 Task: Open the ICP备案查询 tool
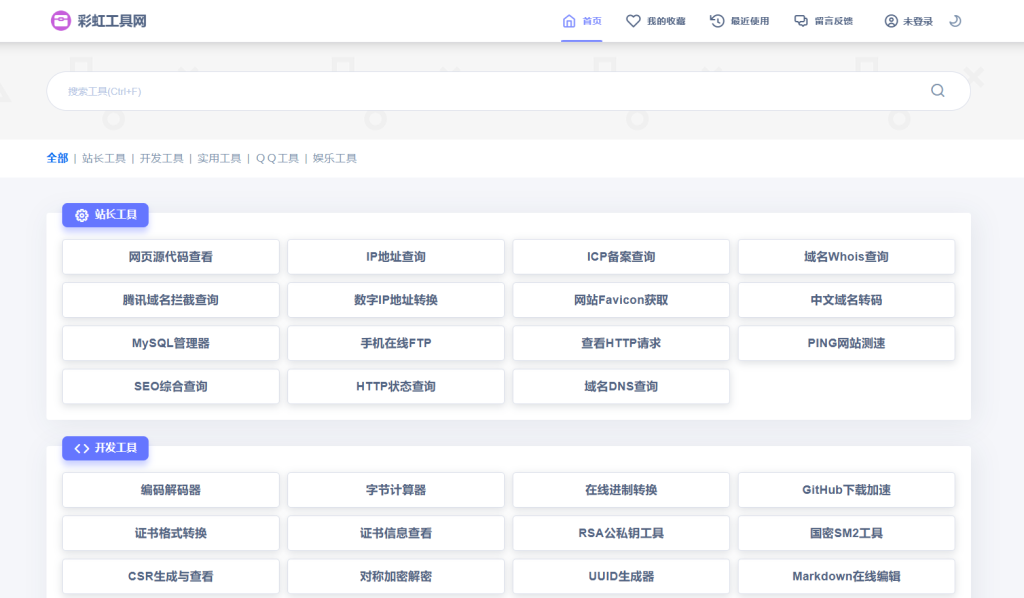[621, 257]
